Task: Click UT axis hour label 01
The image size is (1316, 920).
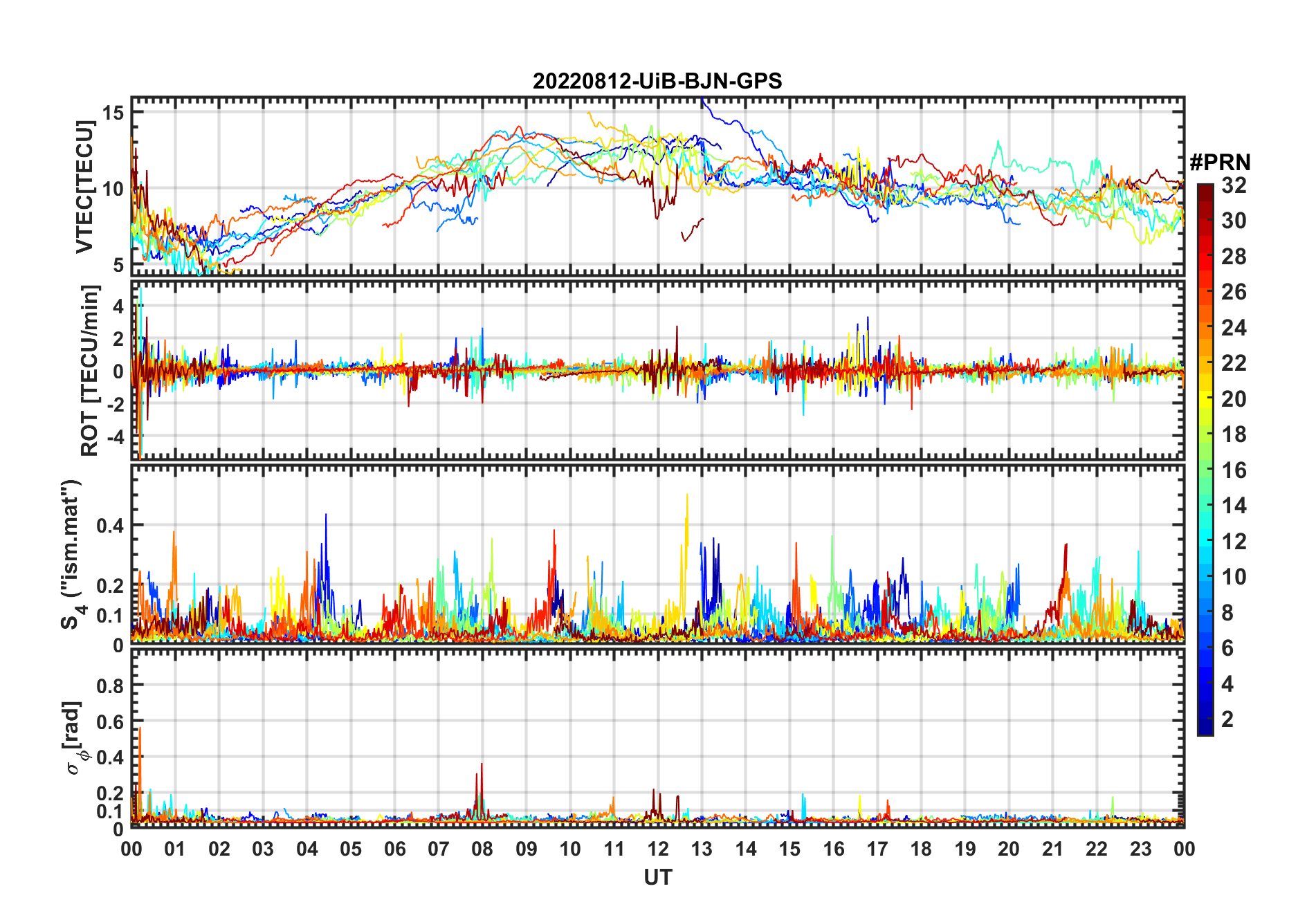Action: (x=175, y=849)
